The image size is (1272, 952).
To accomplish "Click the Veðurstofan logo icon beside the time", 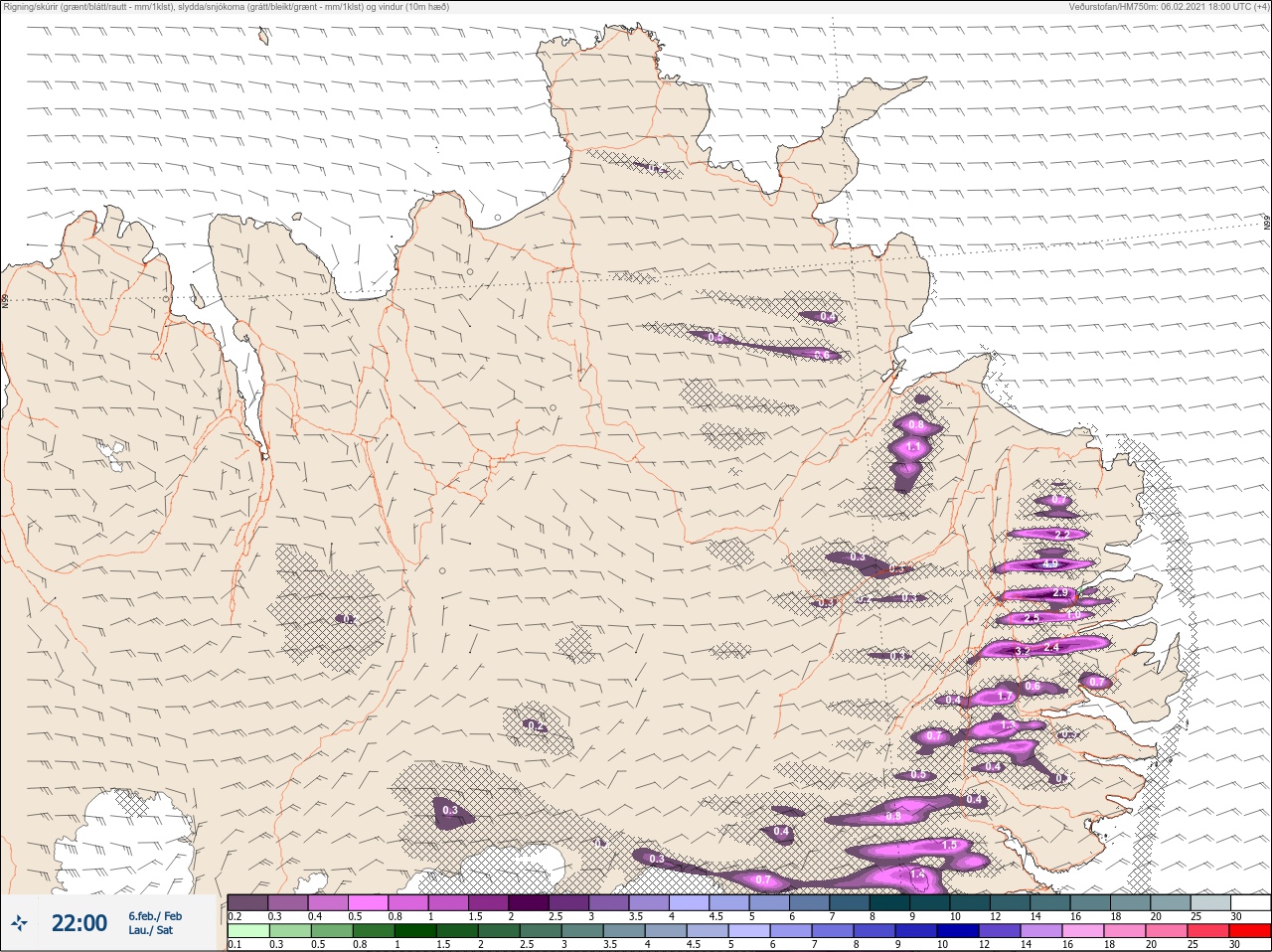I will (19, 923).
